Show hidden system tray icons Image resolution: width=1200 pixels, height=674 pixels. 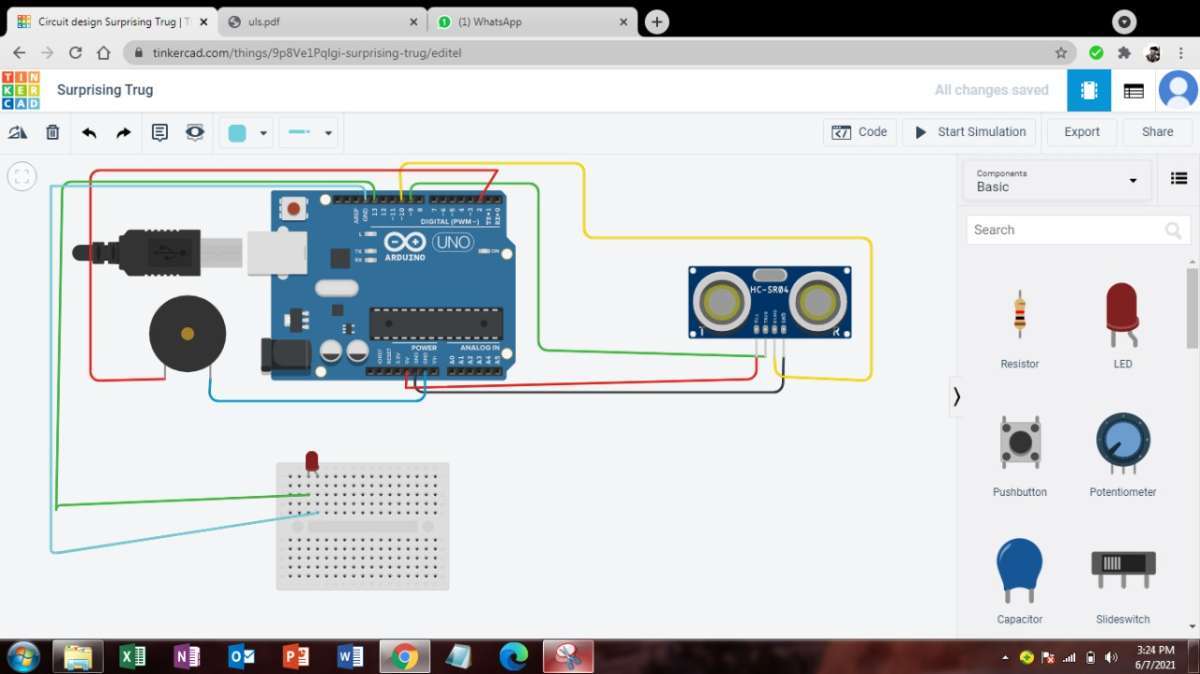click(x=1005, y=657)
